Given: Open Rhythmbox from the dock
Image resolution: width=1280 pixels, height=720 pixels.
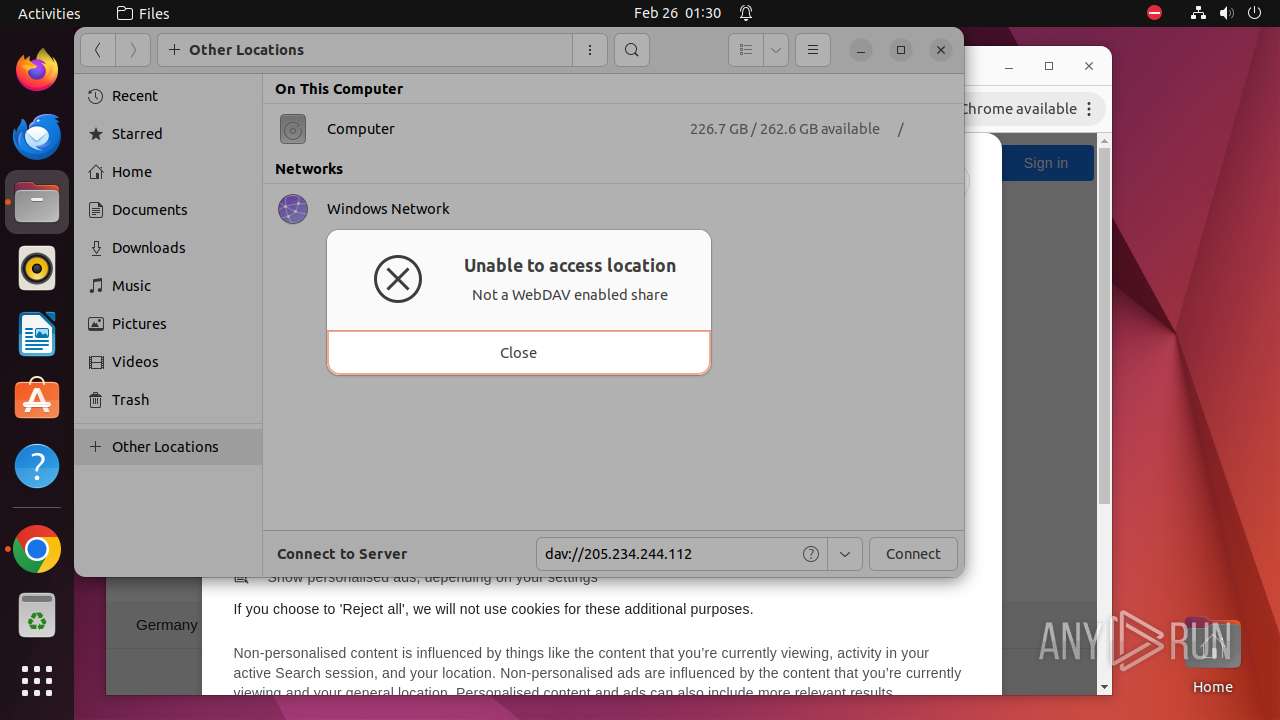Looking at the screenshot, I should 37,269.
